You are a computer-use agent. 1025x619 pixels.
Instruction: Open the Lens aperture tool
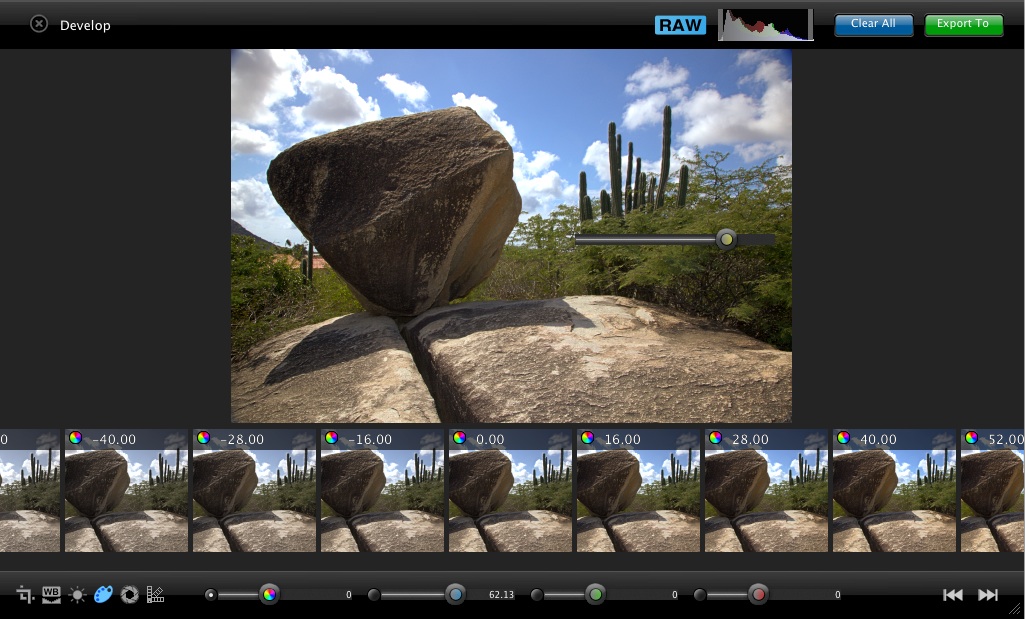[129, 595]
